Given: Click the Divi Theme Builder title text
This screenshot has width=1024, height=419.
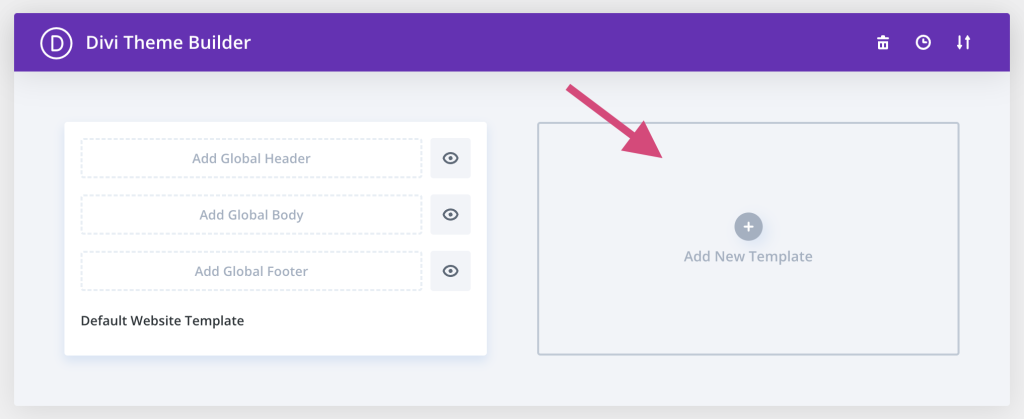Looking at the screenshot, I should (x=168, y=43).
